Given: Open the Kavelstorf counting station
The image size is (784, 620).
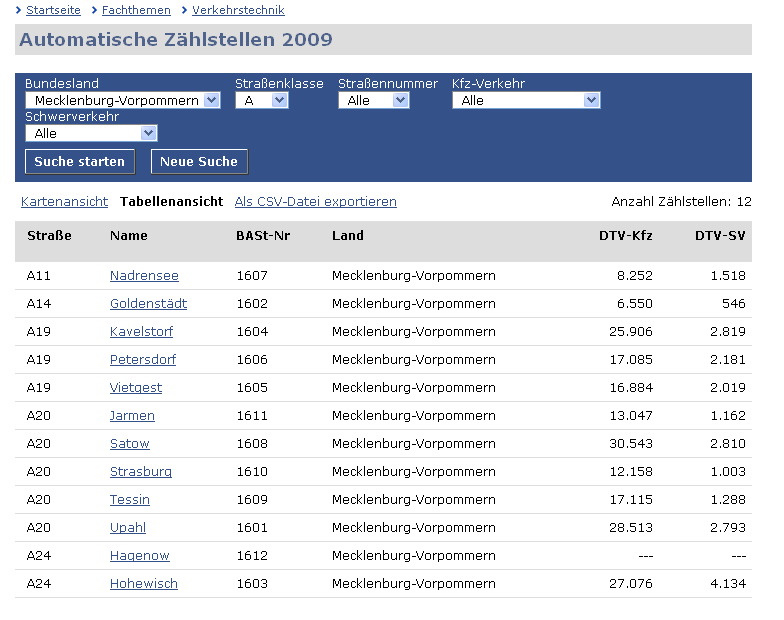Looking at the screenshot, I should click(142, 332).
